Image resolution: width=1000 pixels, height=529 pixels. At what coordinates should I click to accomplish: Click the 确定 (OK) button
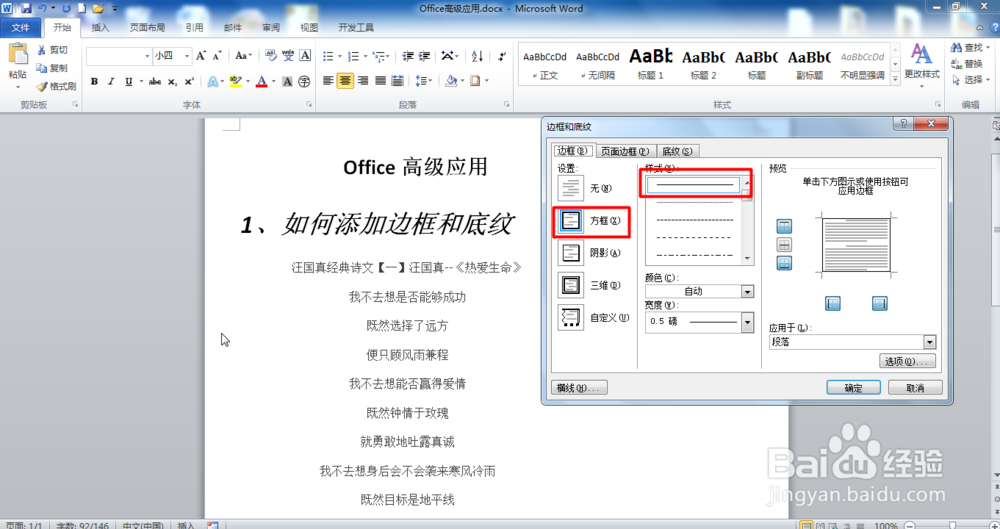click(x=853, y=388)
